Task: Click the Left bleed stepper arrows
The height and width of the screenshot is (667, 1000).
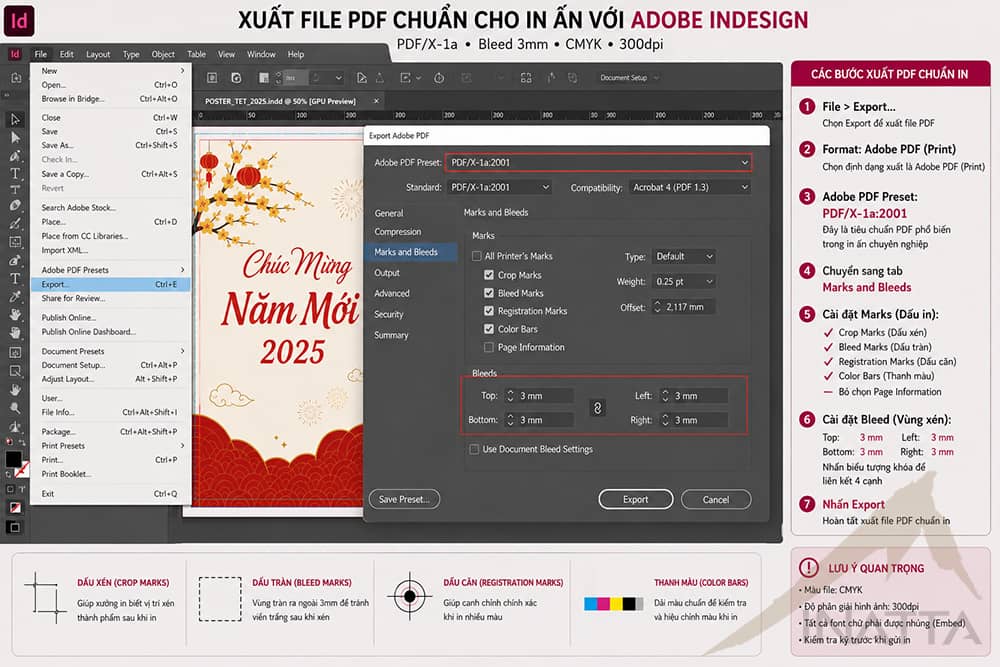Action: tap(665, 396)
